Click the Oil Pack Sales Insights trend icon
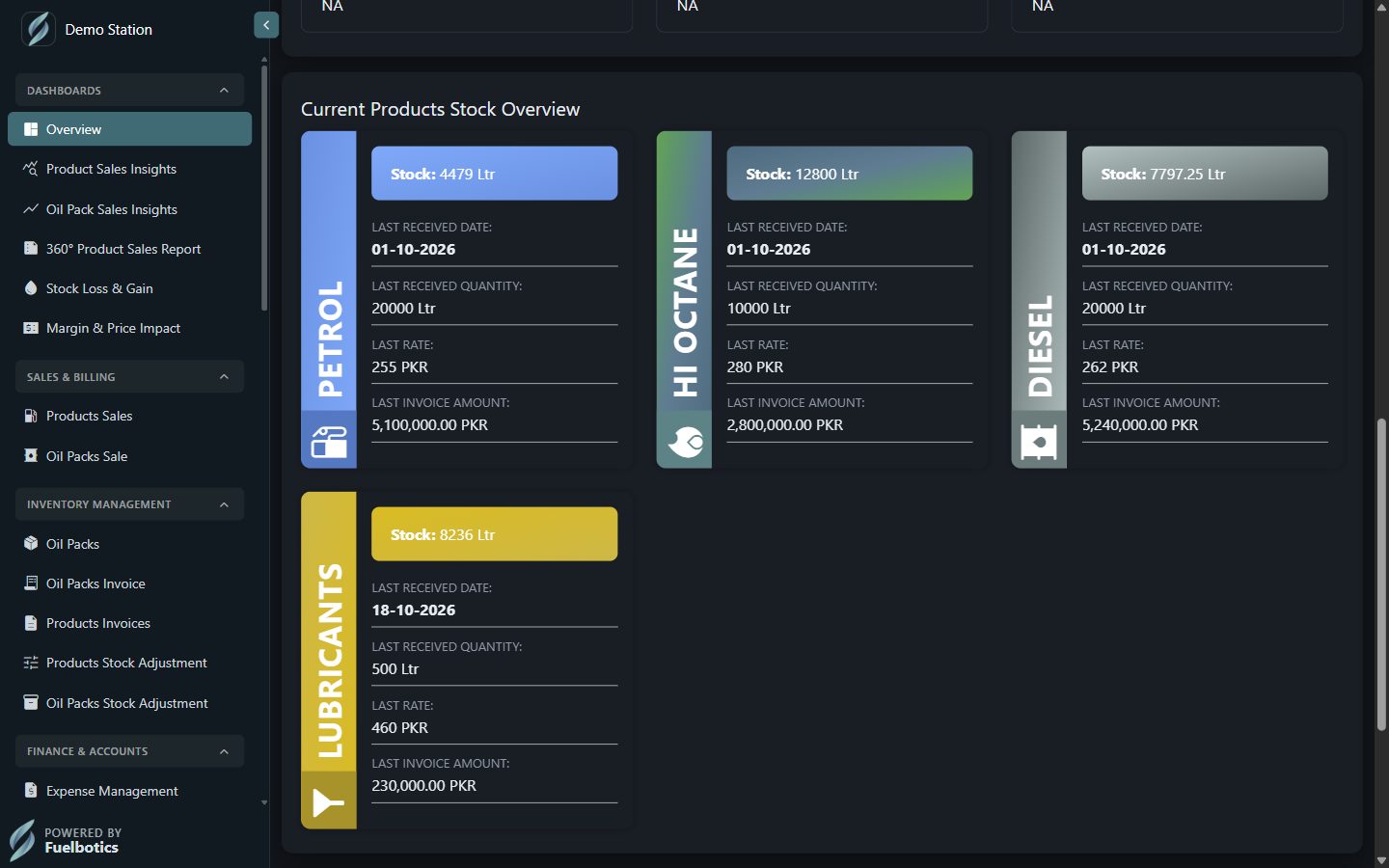This screenshot has height=868, width=1389. [31, 209]
